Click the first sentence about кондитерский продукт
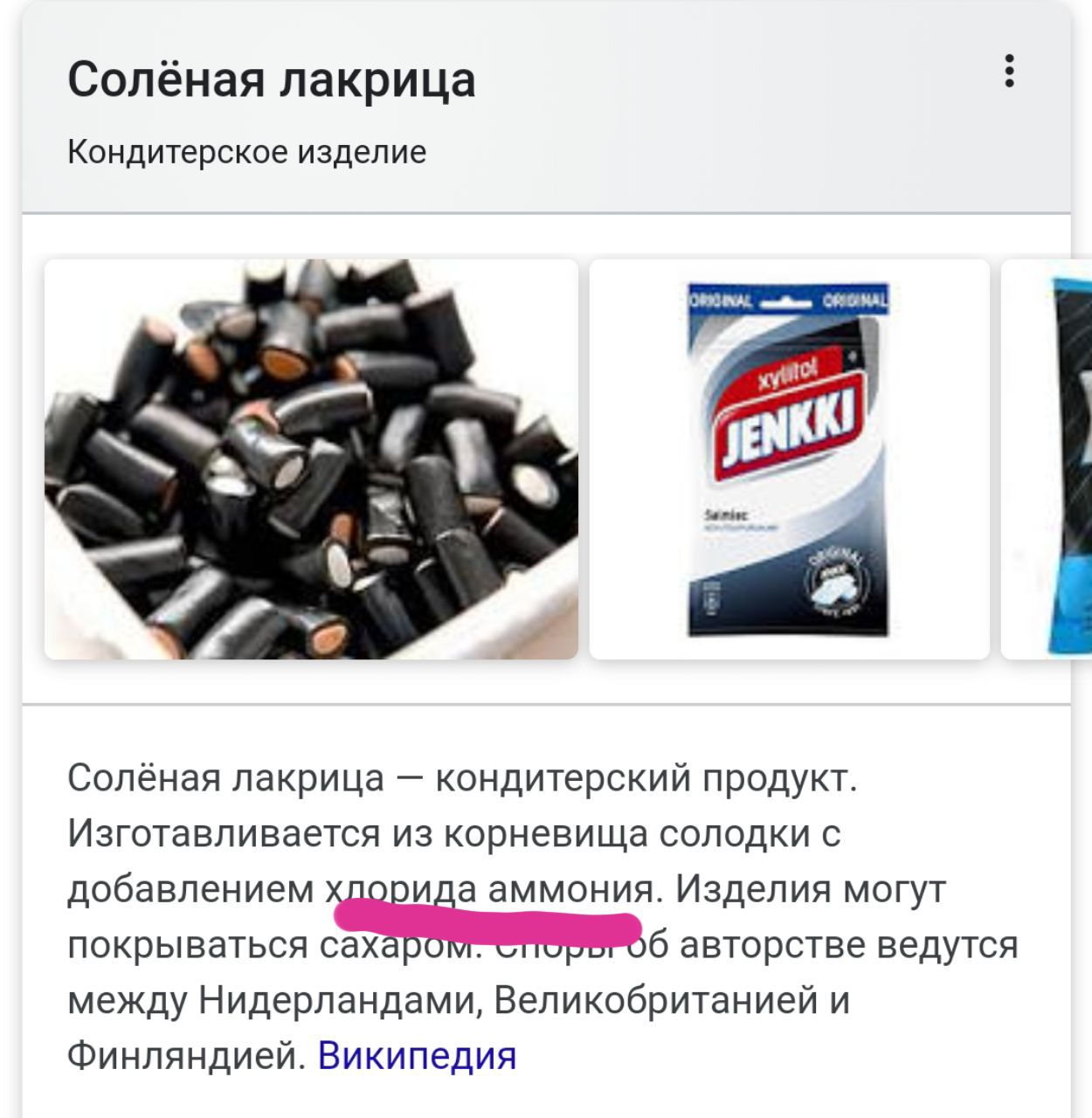 pos(462,777)
